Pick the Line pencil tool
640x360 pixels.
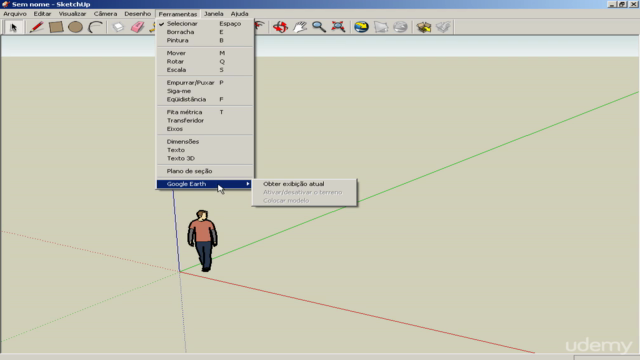pos(36,27)
